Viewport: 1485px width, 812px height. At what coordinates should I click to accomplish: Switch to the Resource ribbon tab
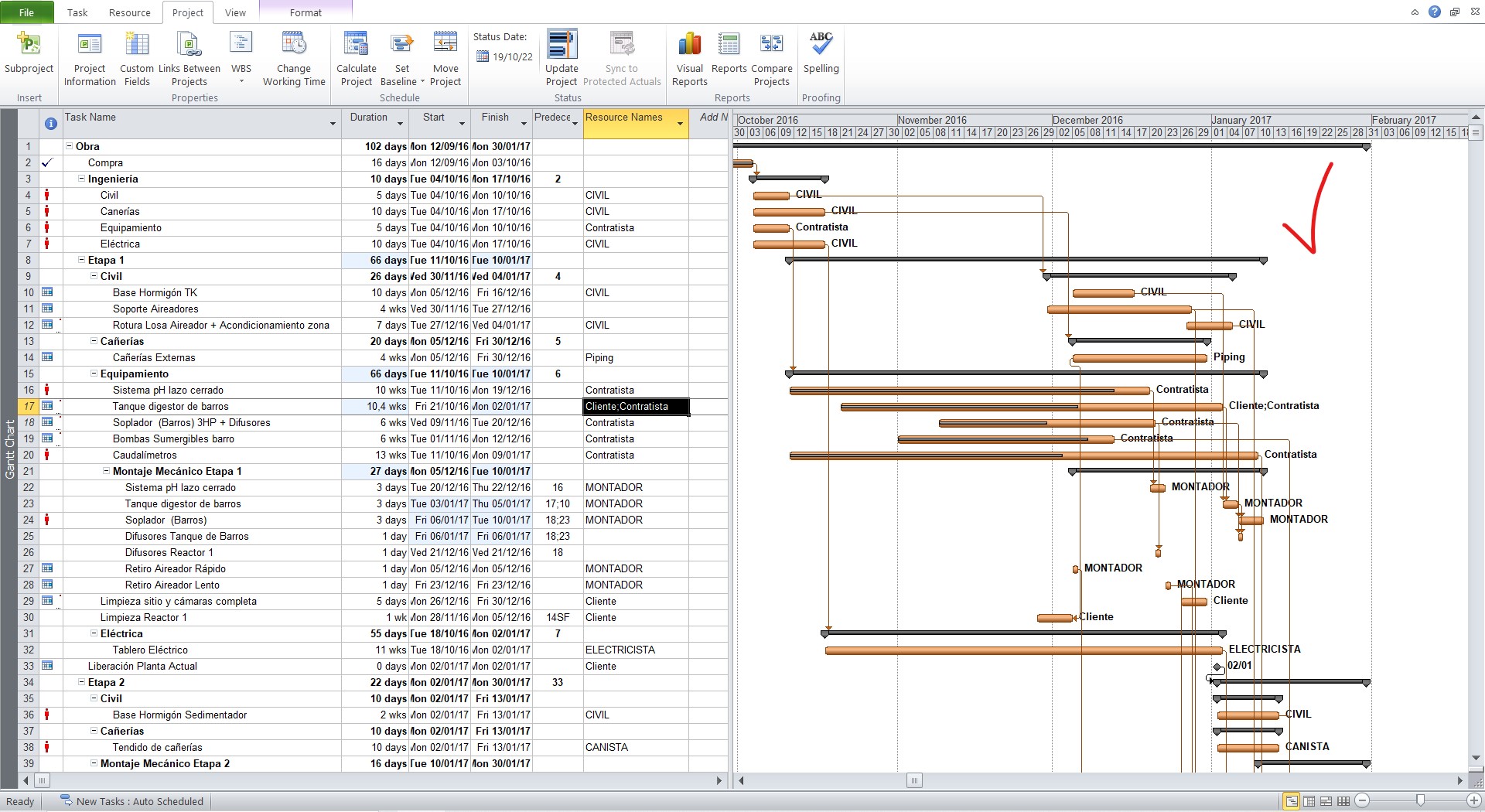tap(129, 12)
